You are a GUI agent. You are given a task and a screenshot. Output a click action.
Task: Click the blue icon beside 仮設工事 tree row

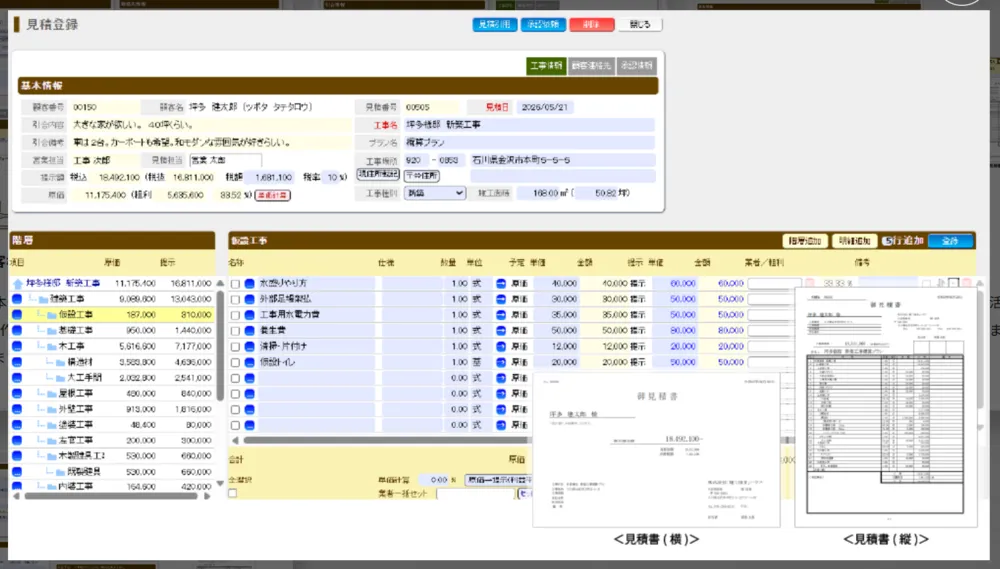17,314
